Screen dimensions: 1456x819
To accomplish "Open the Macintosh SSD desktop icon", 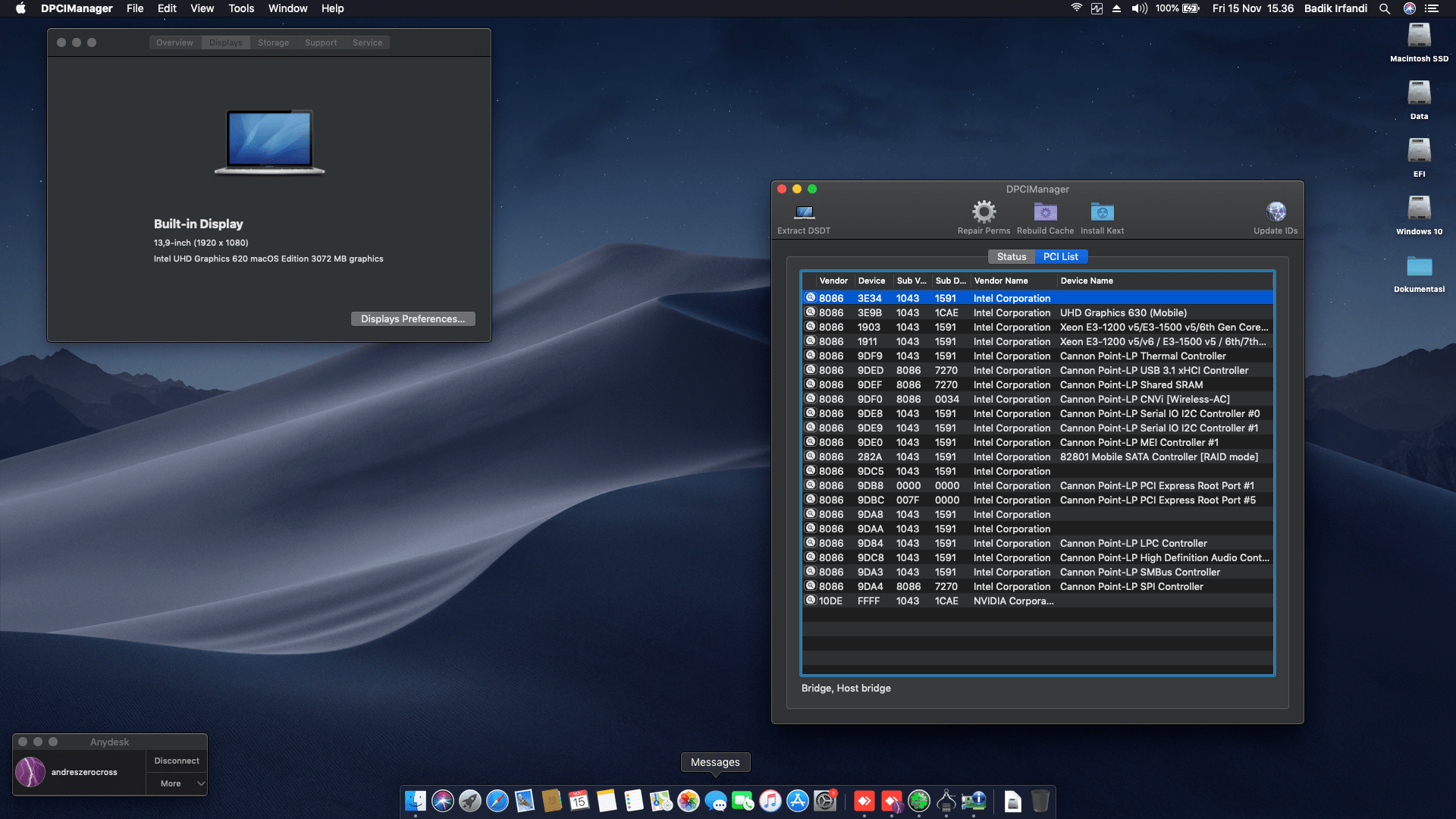I will pyautogui.click(x=1419, y=36).
